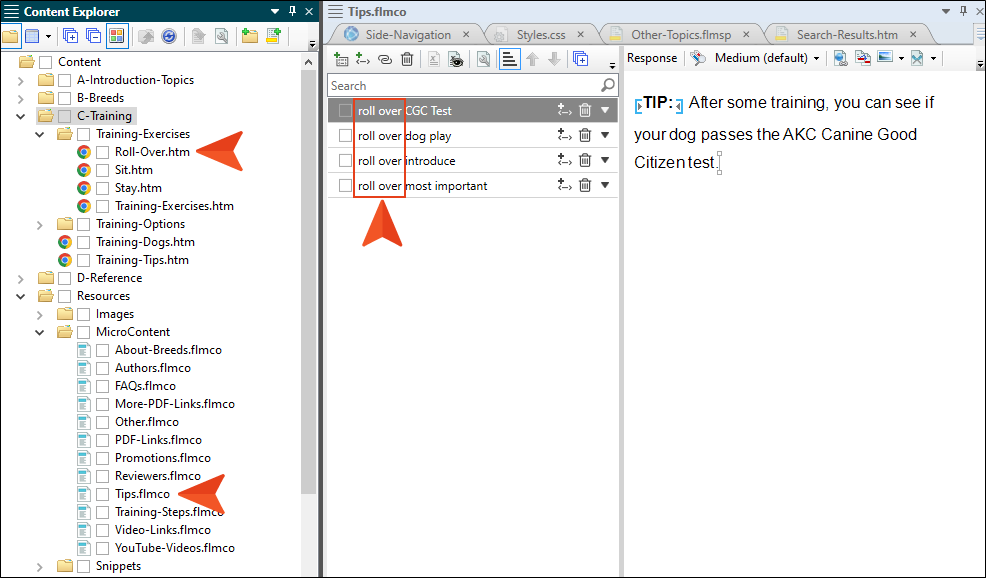Collapse the Training-Exercises folder
Viewport: 986px width, 578px height.
click(x=40, y=134)
